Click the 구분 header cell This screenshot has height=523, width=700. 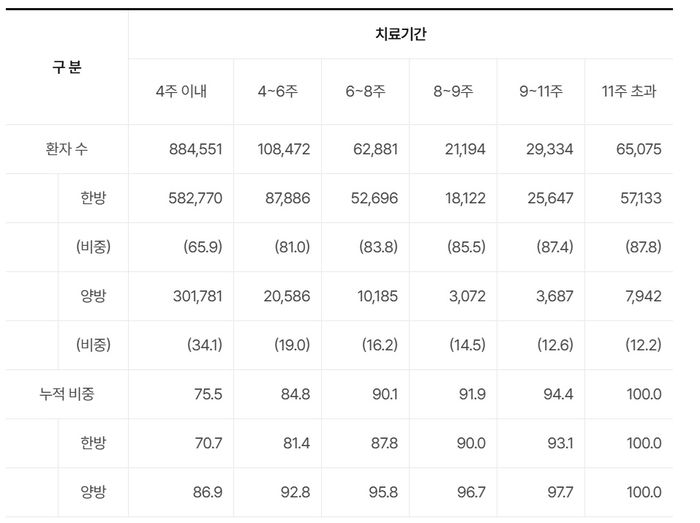pyautogui.click(x=67, y=67)
